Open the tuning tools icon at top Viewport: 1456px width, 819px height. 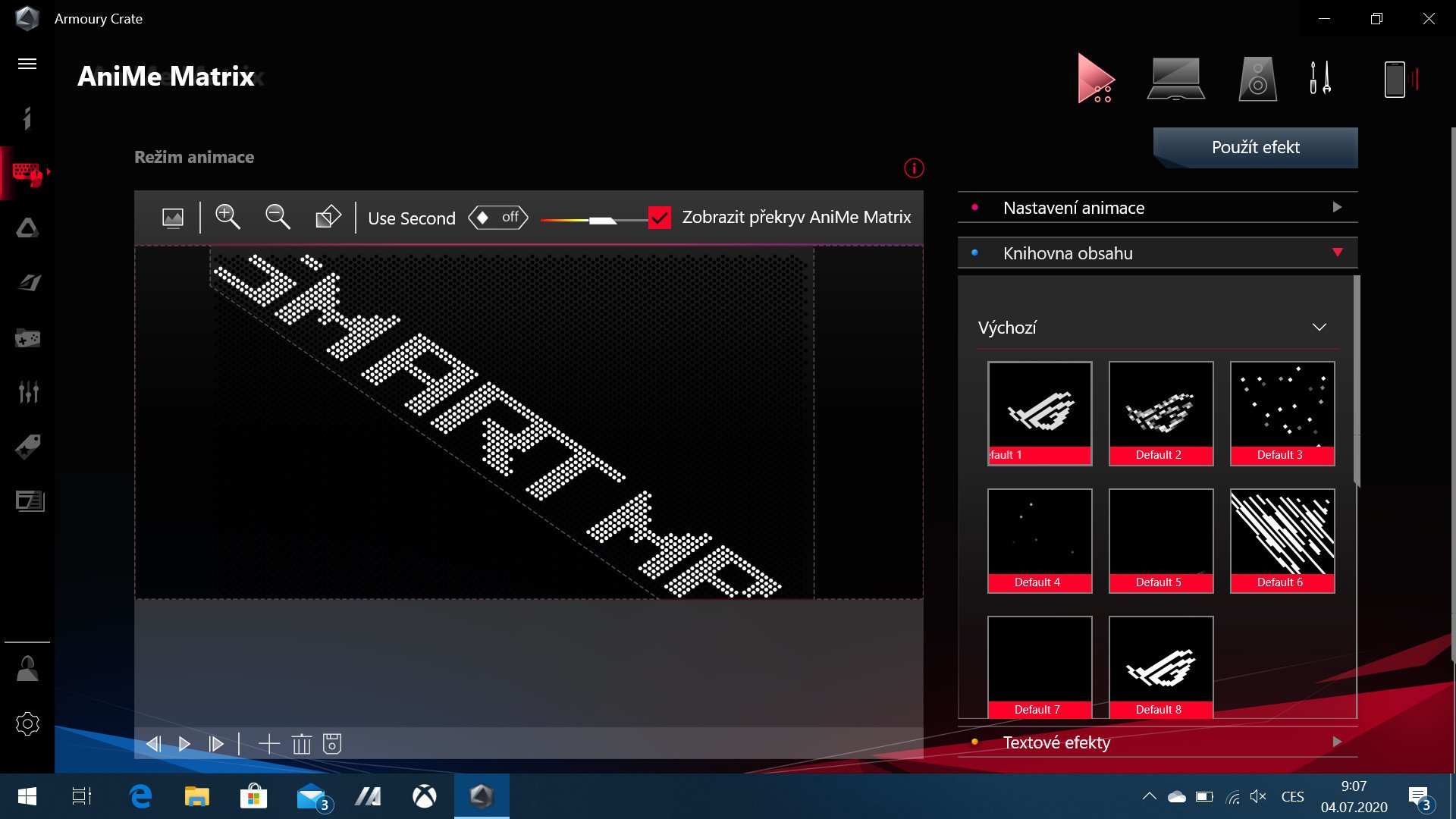[1320, 78]
